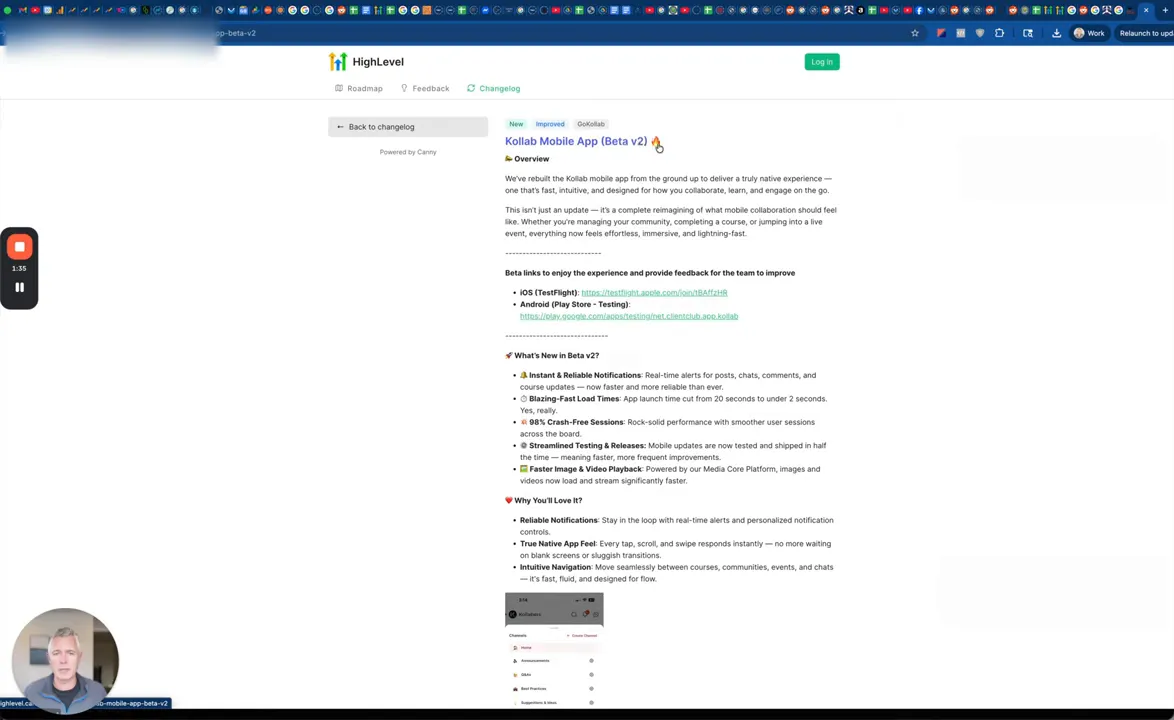Open a new browser tab with plus
This screenshot has height=720, width=1174.
point(1164,10)
